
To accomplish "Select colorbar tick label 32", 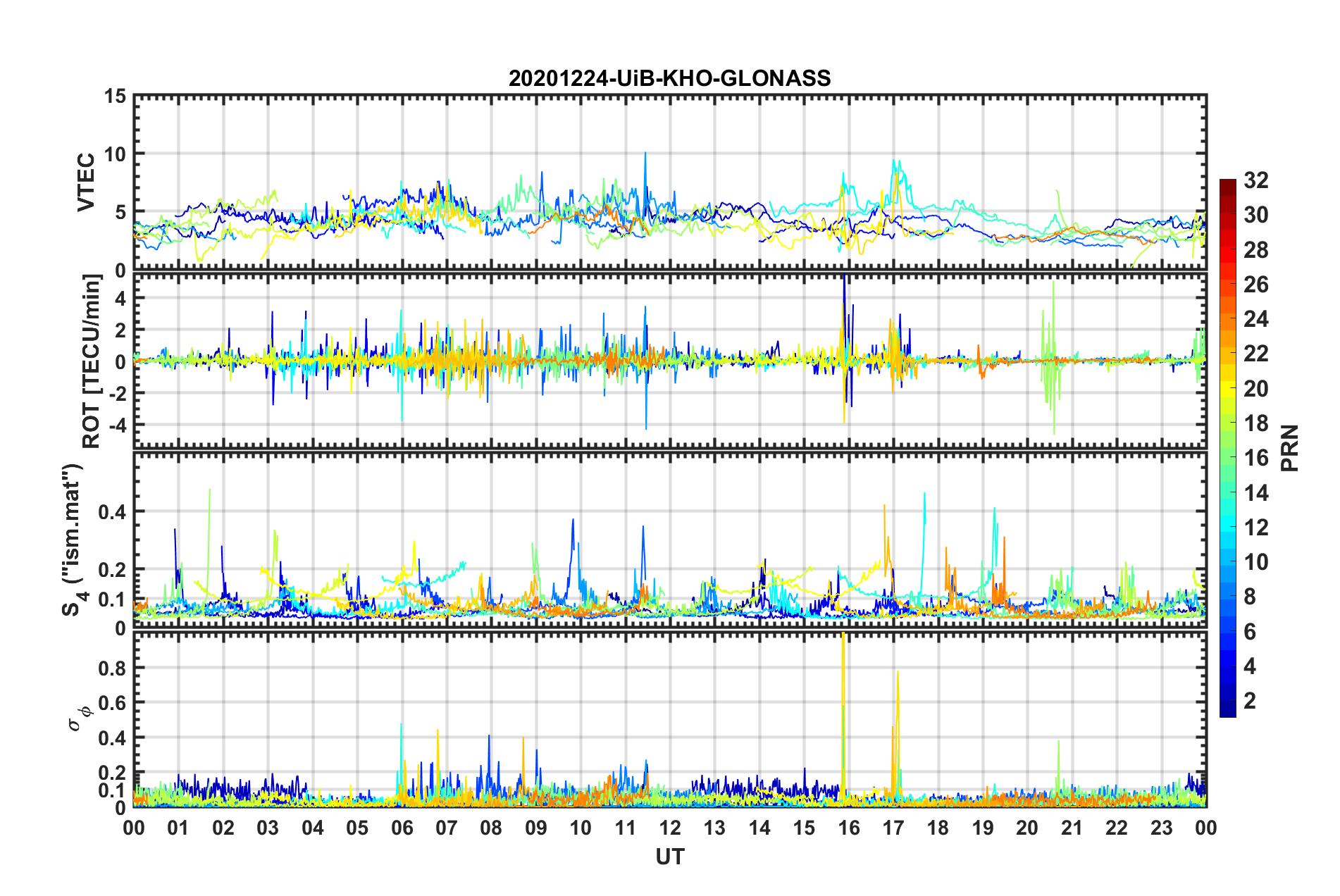I will (x=1256, y=180).
